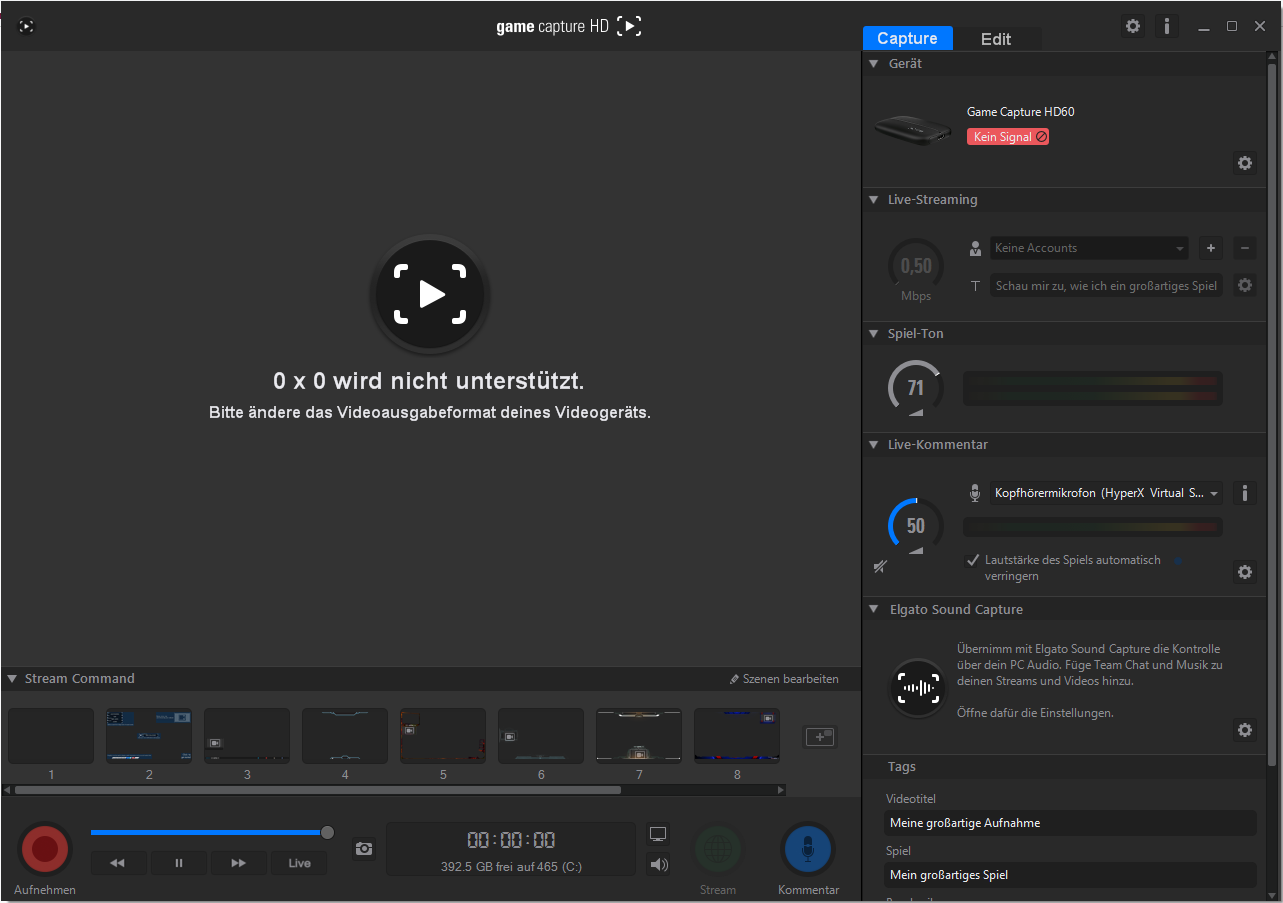The width and height of the screenshot is (1283, 903).
Task: Add a live streaming account with plus button
Action: point(1210,248)
